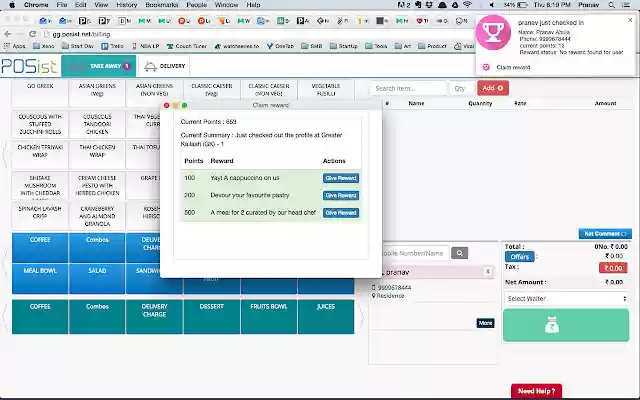Open the blue Meal Bowl category
This screenshot has height=400, width=640.
click(x=40, y=278)
